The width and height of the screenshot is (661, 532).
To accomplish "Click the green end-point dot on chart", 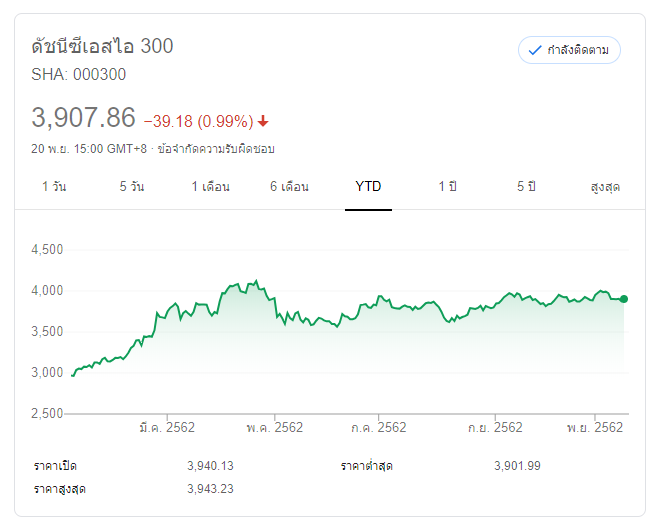I will tap(624, 298).
